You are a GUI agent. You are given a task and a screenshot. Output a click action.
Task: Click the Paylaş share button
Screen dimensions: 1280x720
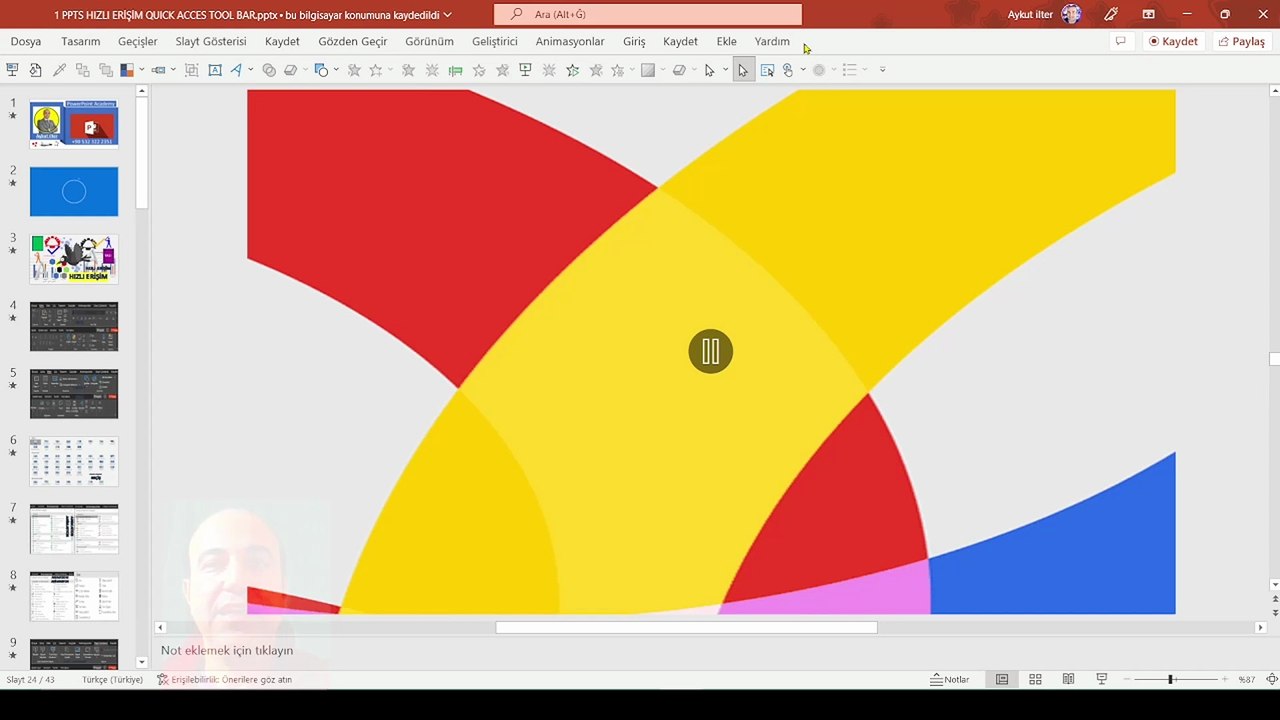[1241, 42]
